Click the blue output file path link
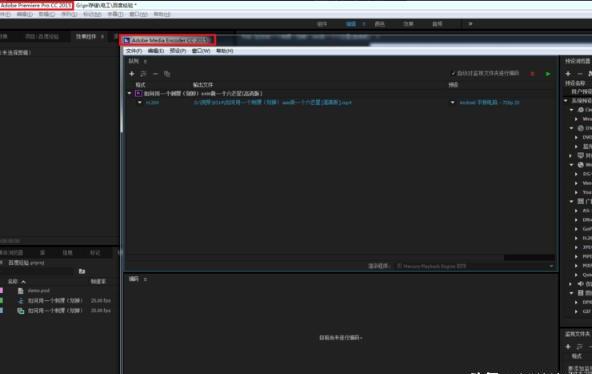This screenshot has width=592, height=374. point(272,102)
